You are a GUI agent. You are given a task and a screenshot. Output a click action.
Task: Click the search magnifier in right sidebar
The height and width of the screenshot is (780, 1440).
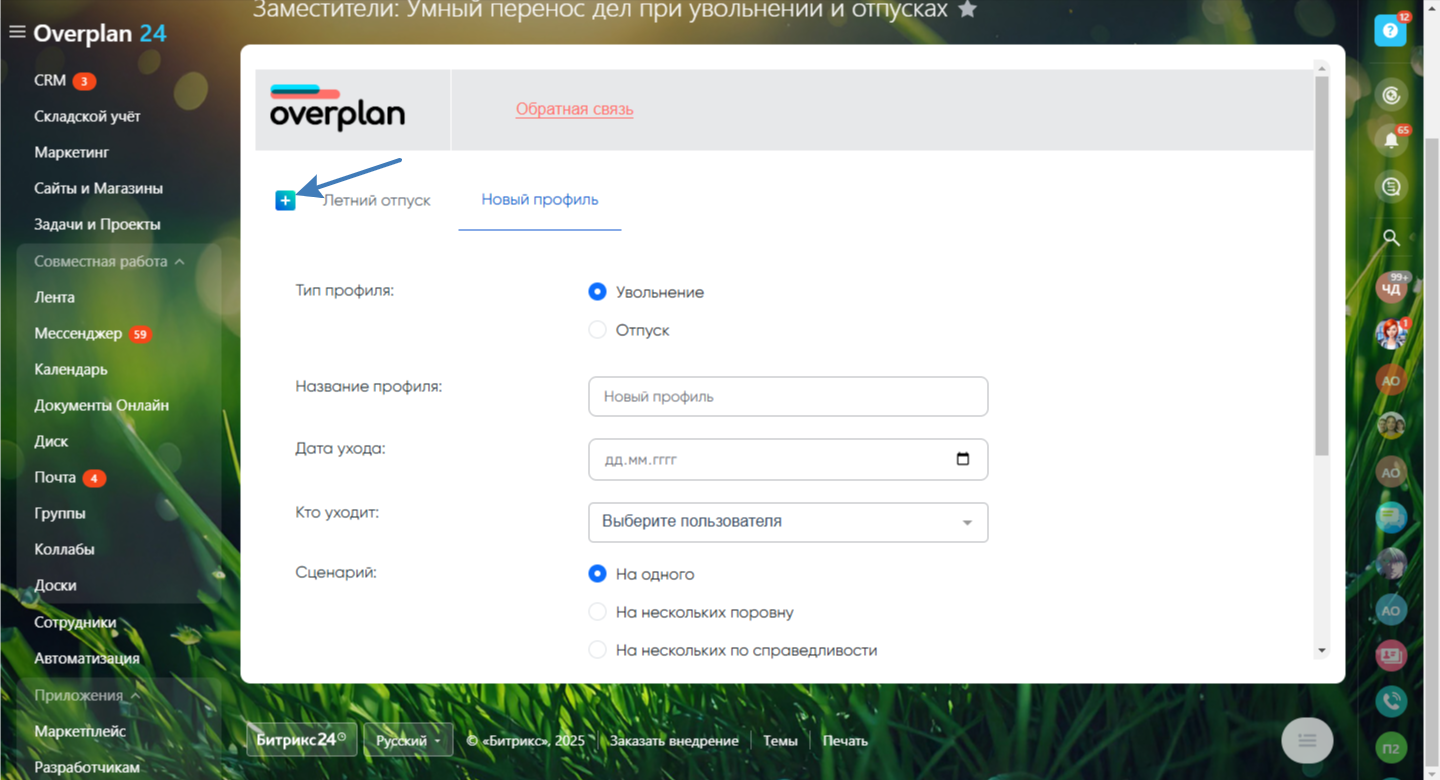pos(1390,238)
